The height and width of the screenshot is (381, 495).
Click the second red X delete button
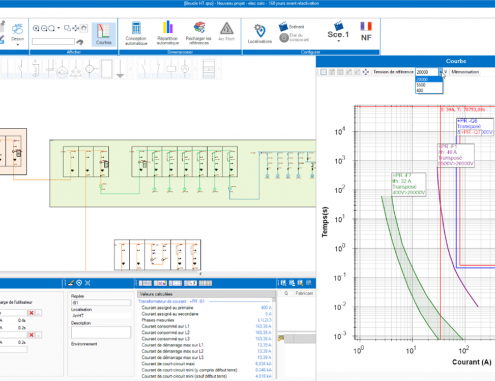[x=31, y=335]
